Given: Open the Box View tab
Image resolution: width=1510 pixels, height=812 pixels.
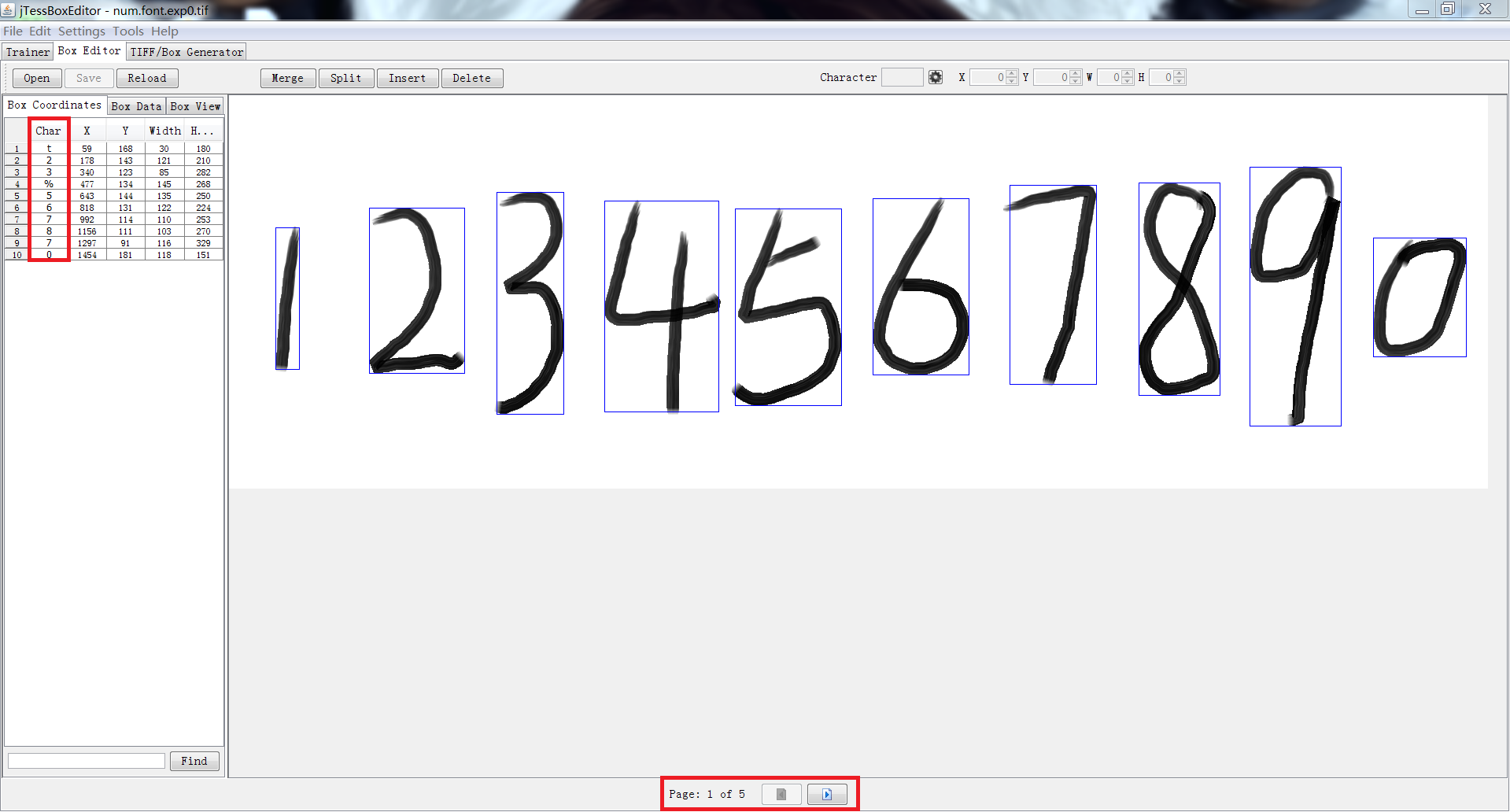Looking at the screenshot, I should [x=195, y=106].
